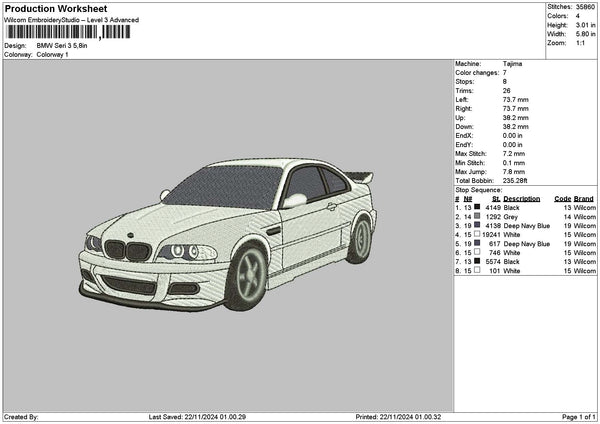The height and width of the screenshot is (424, 600).
Task: Select the Black swatch in stop 7
Action: (x=477, y=261)
